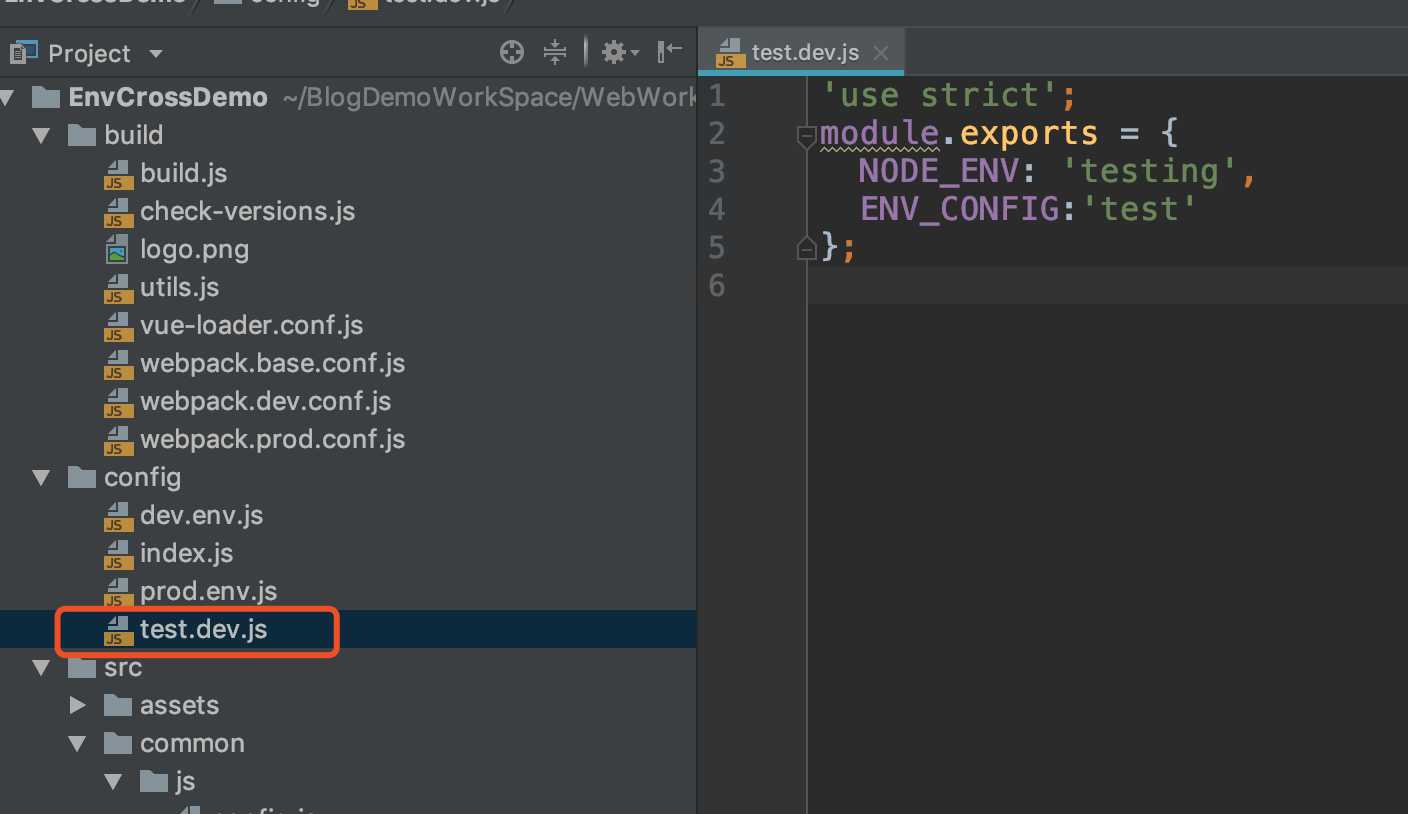Click the Project panel title label
This screenshot has width=1408, height=814.
pos(89,54)
